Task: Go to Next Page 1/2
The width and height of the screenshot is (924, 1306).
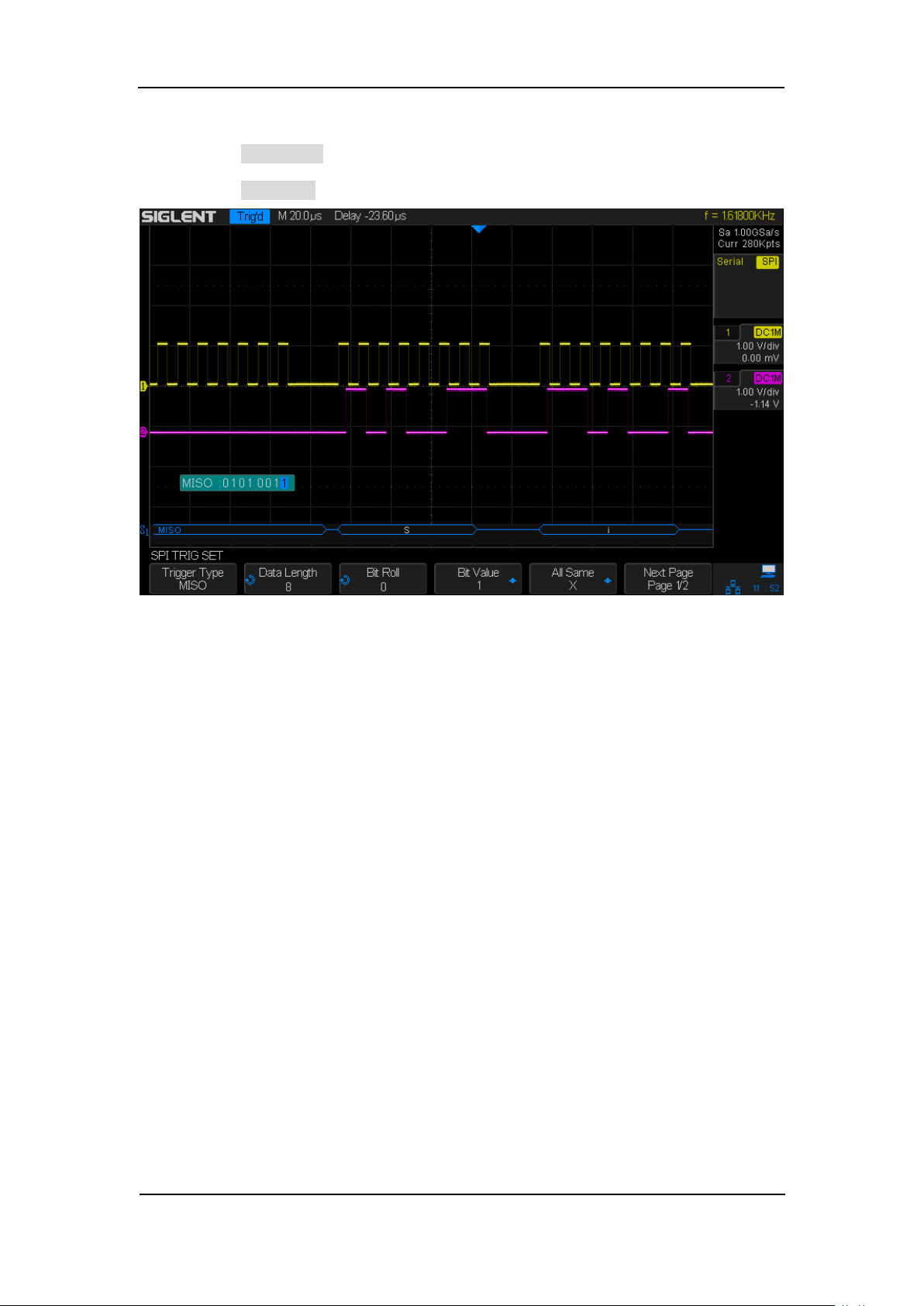Action: click(668, 579)
